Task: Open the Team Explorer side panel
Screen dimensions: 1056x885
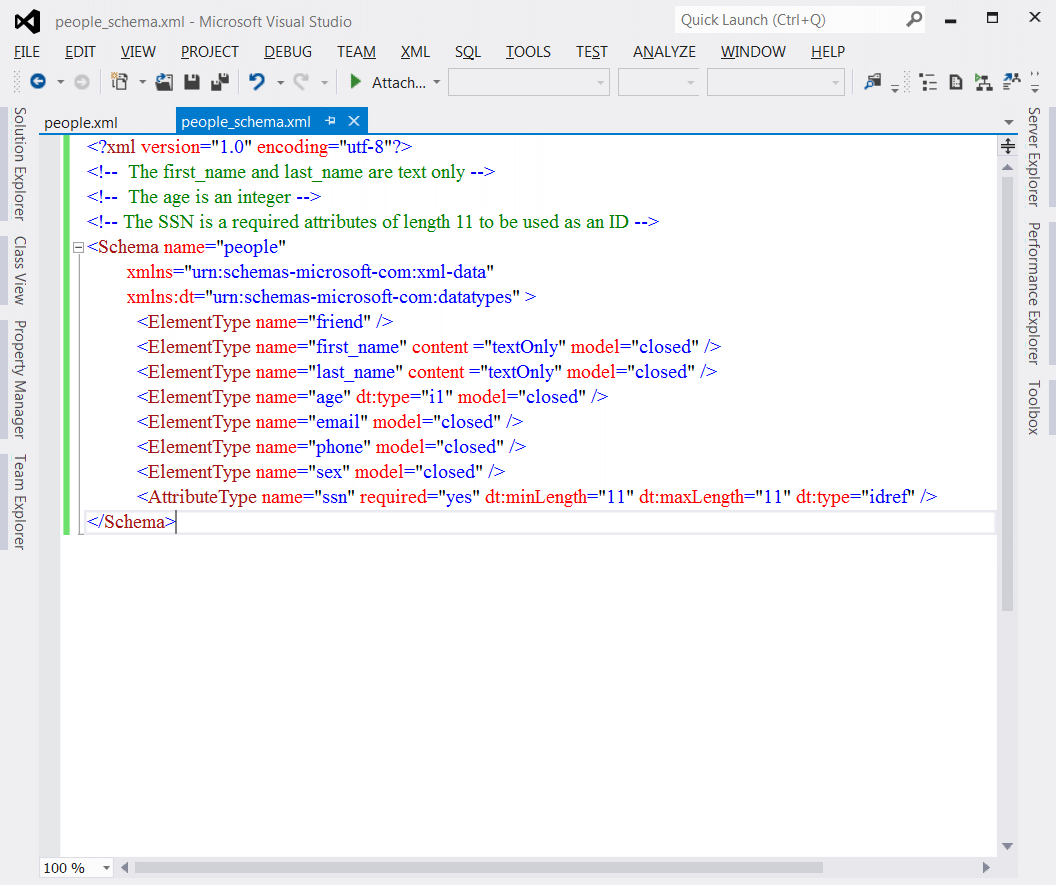Action: point(20,502)
